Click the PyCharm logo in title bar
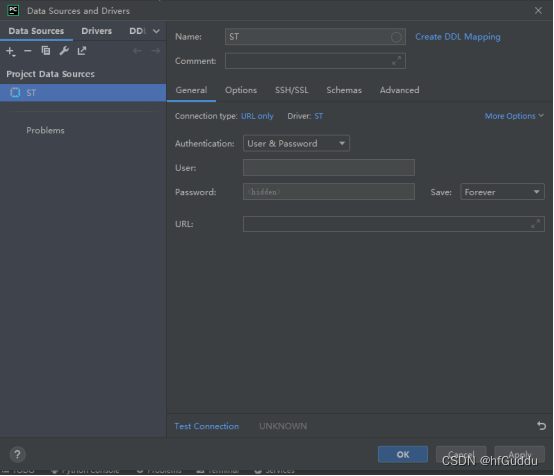This screenshot has height=476, width=554. tap(13, 11)
